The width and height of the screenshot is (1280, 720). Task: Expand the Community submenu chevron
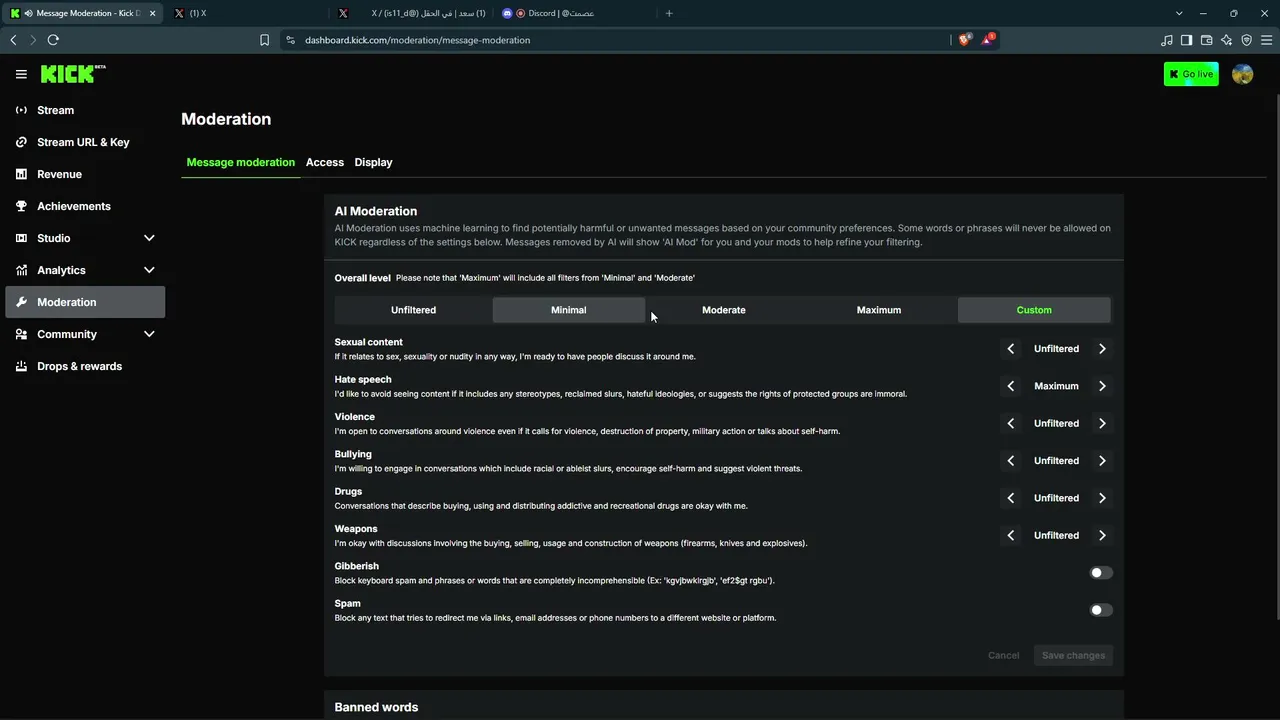[149, 334]
